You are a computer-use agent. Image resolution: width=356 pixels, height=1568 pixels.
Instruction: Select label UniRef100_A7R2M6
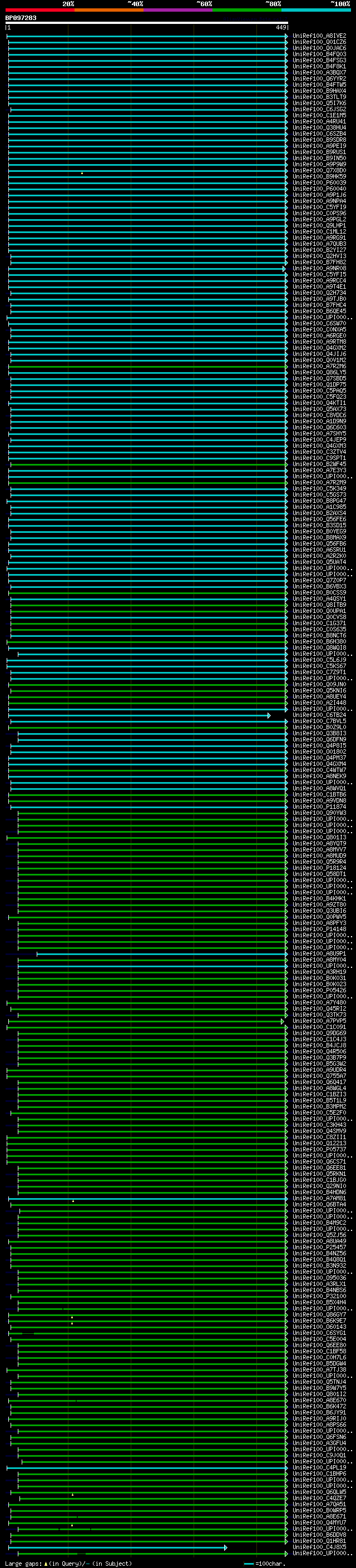319,367
